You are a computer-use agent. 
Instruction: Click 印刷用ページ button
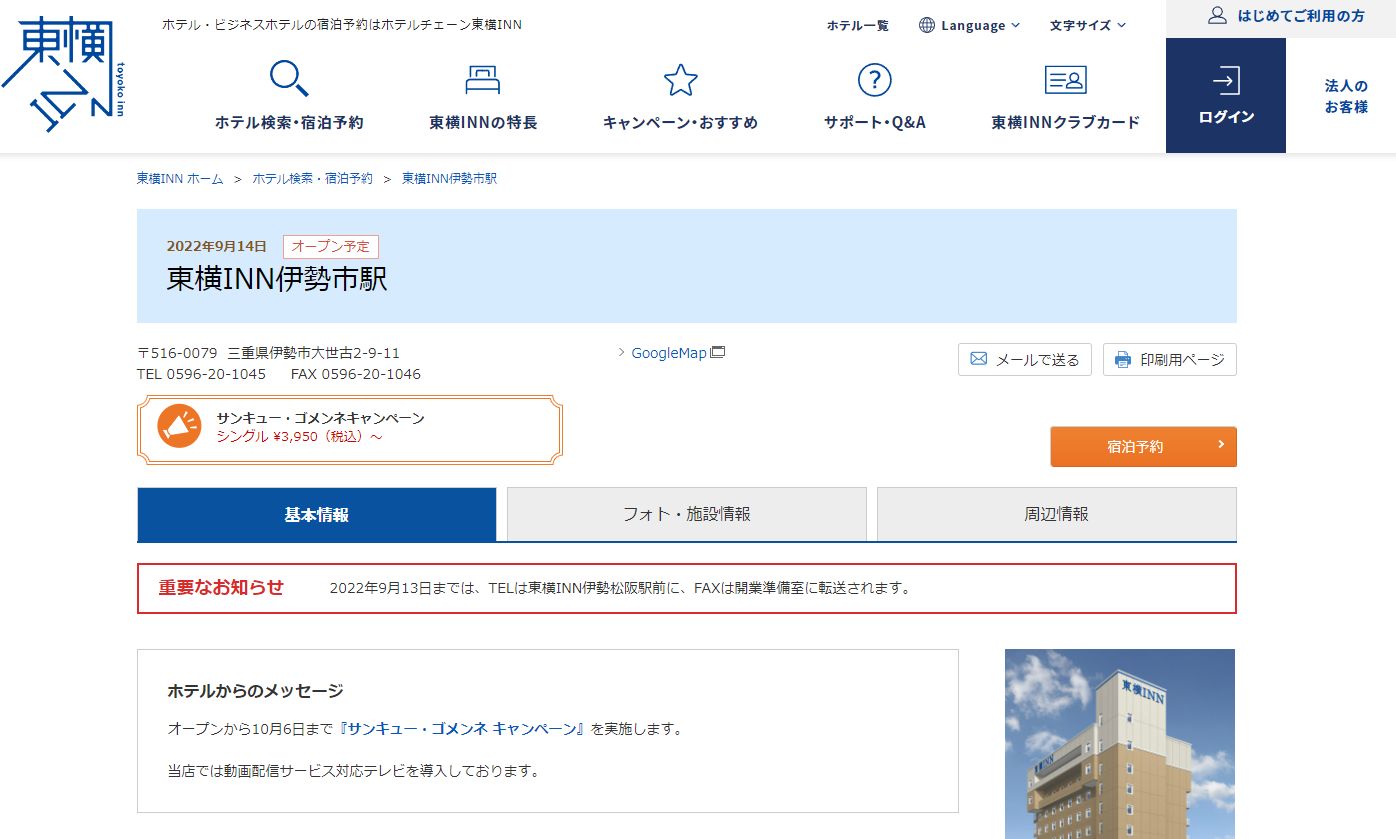tap(1170, 360)
